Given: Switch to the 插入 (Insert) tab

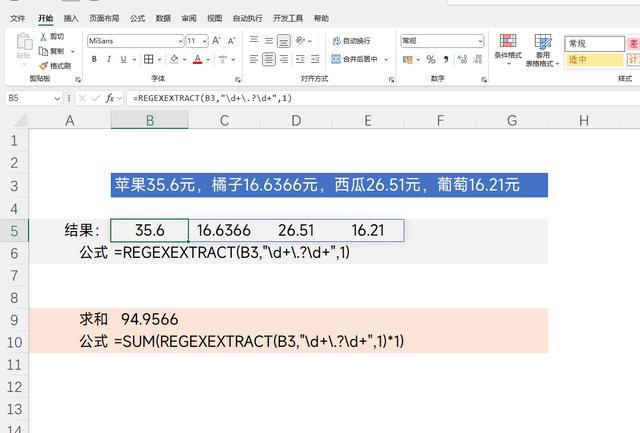Looking at the screenshot, I should [x=71, y=18].
